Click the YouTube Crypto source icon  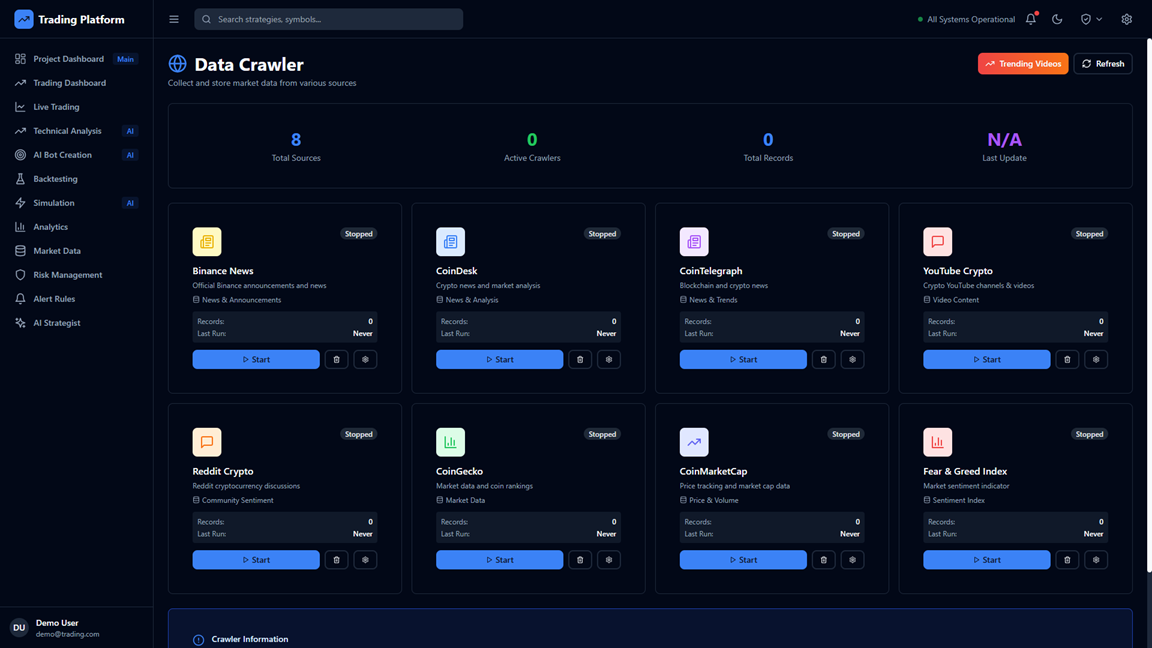pos(937,242)
